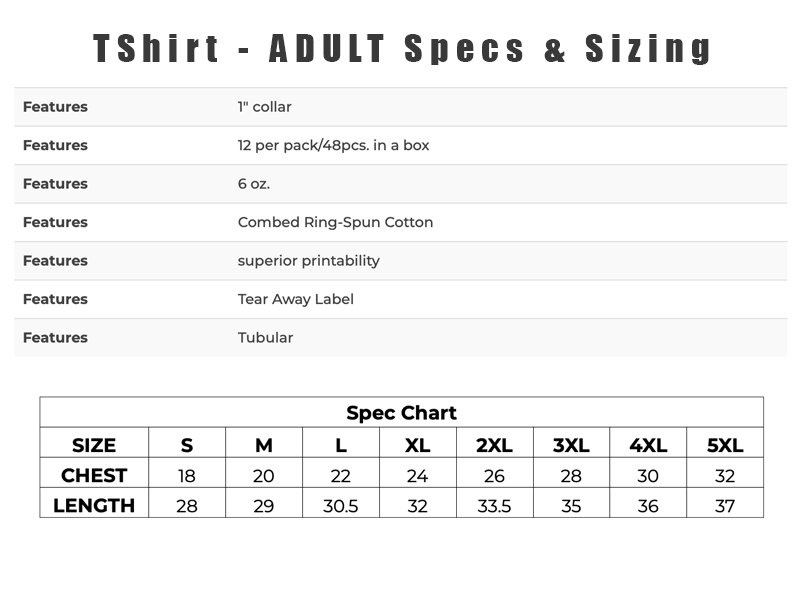Select the Tubular feature value
The height and width of the screenshot is (595, 801).
point(265,338)
